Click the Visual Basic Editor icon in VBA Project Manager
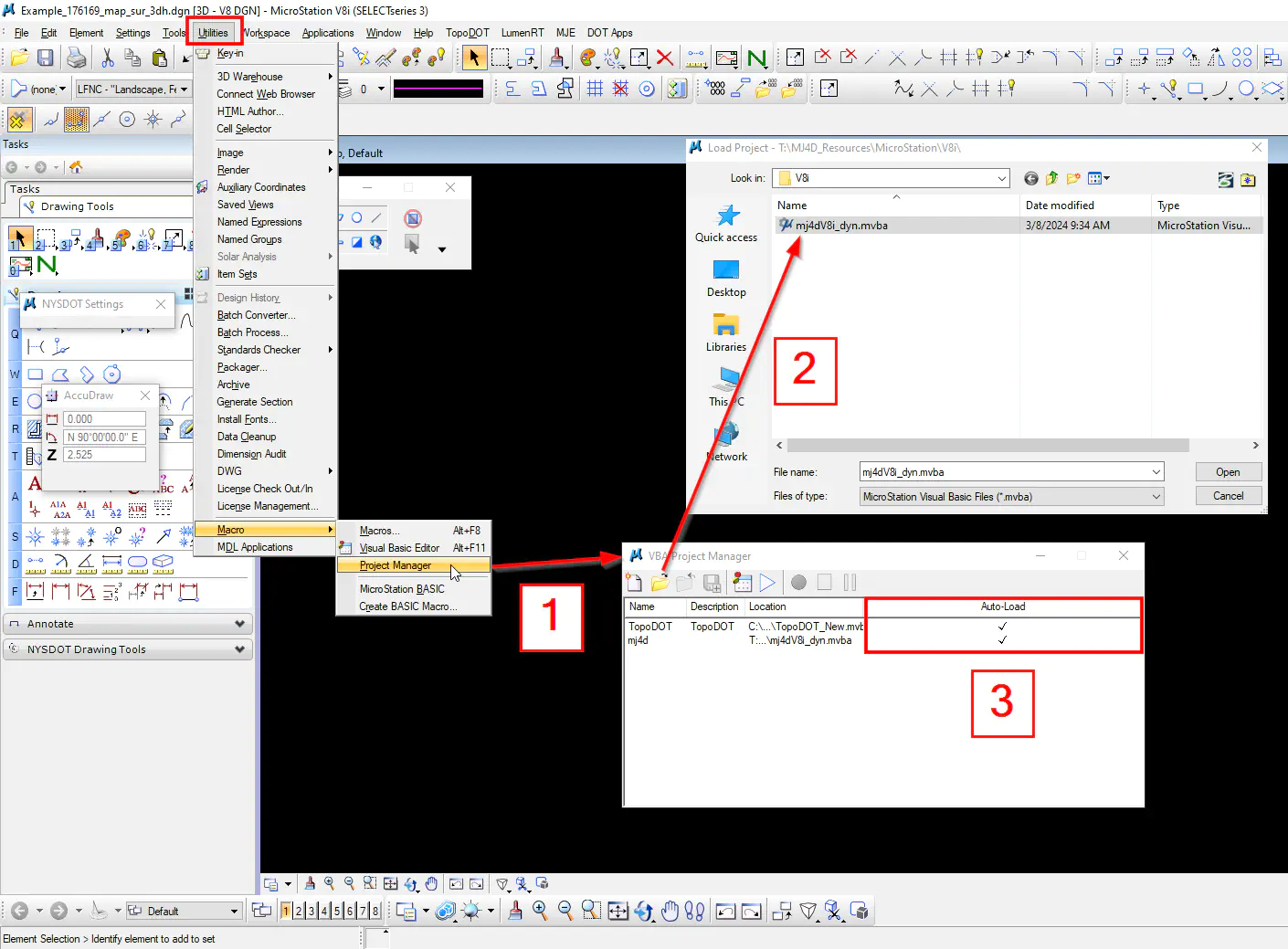This screenshot has width=1288, height=949. 742,583
